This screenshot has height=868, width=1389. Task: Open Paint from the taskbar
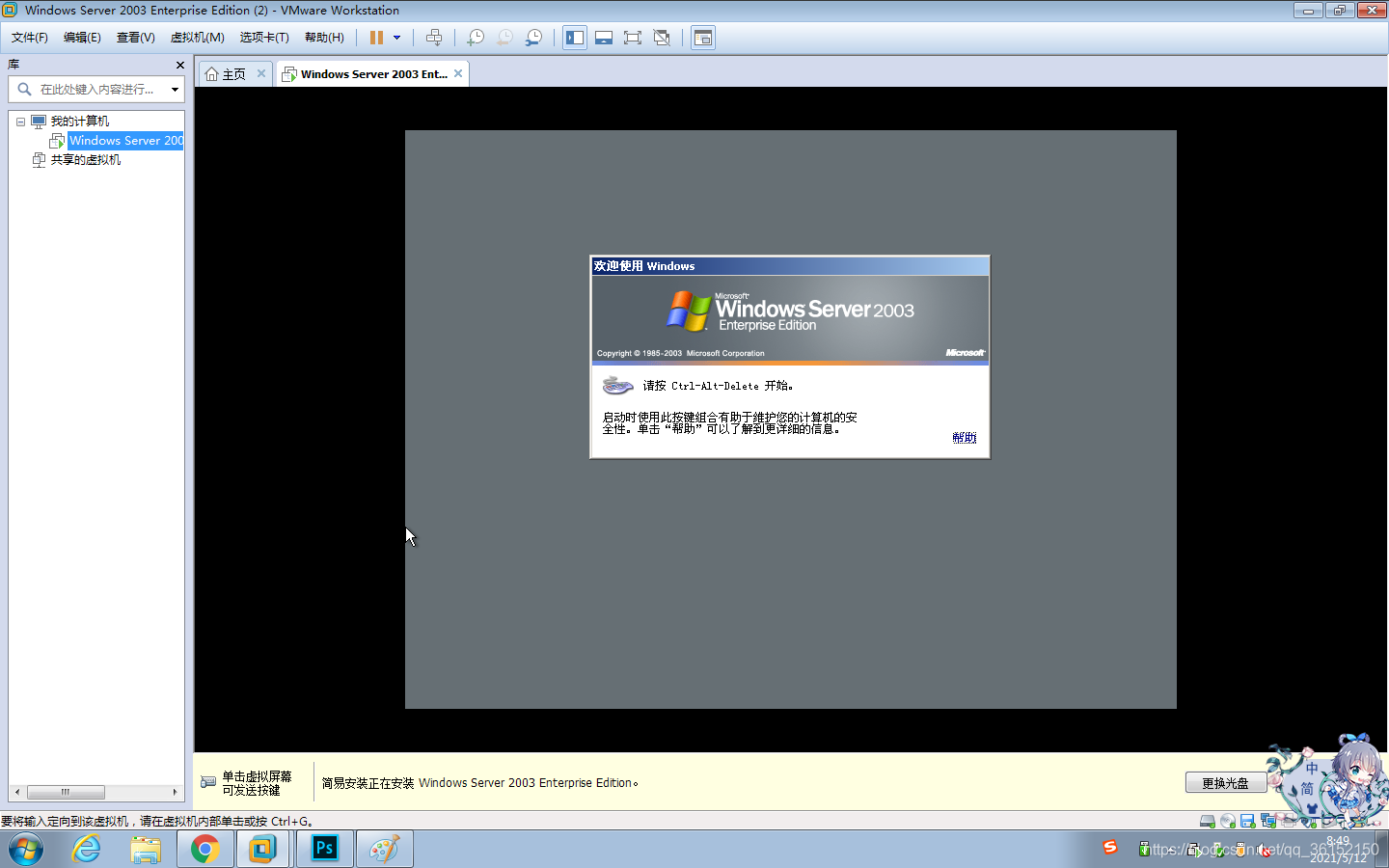click(x=384, y=850)
